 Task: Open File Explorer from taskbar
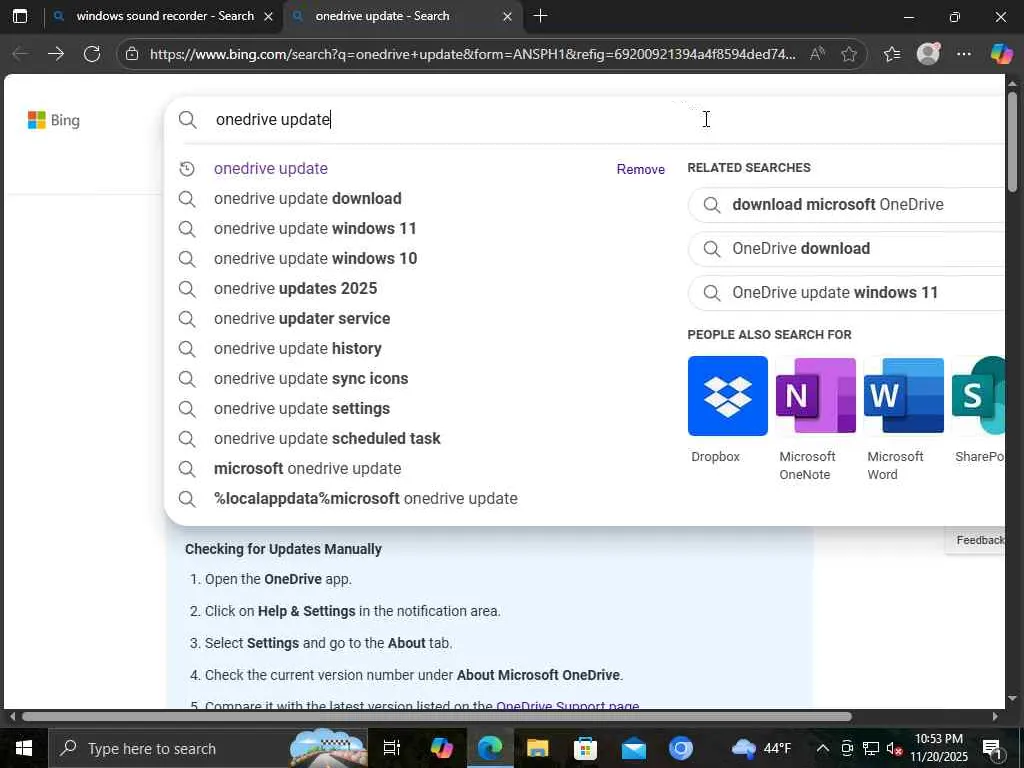coord(537,748)
